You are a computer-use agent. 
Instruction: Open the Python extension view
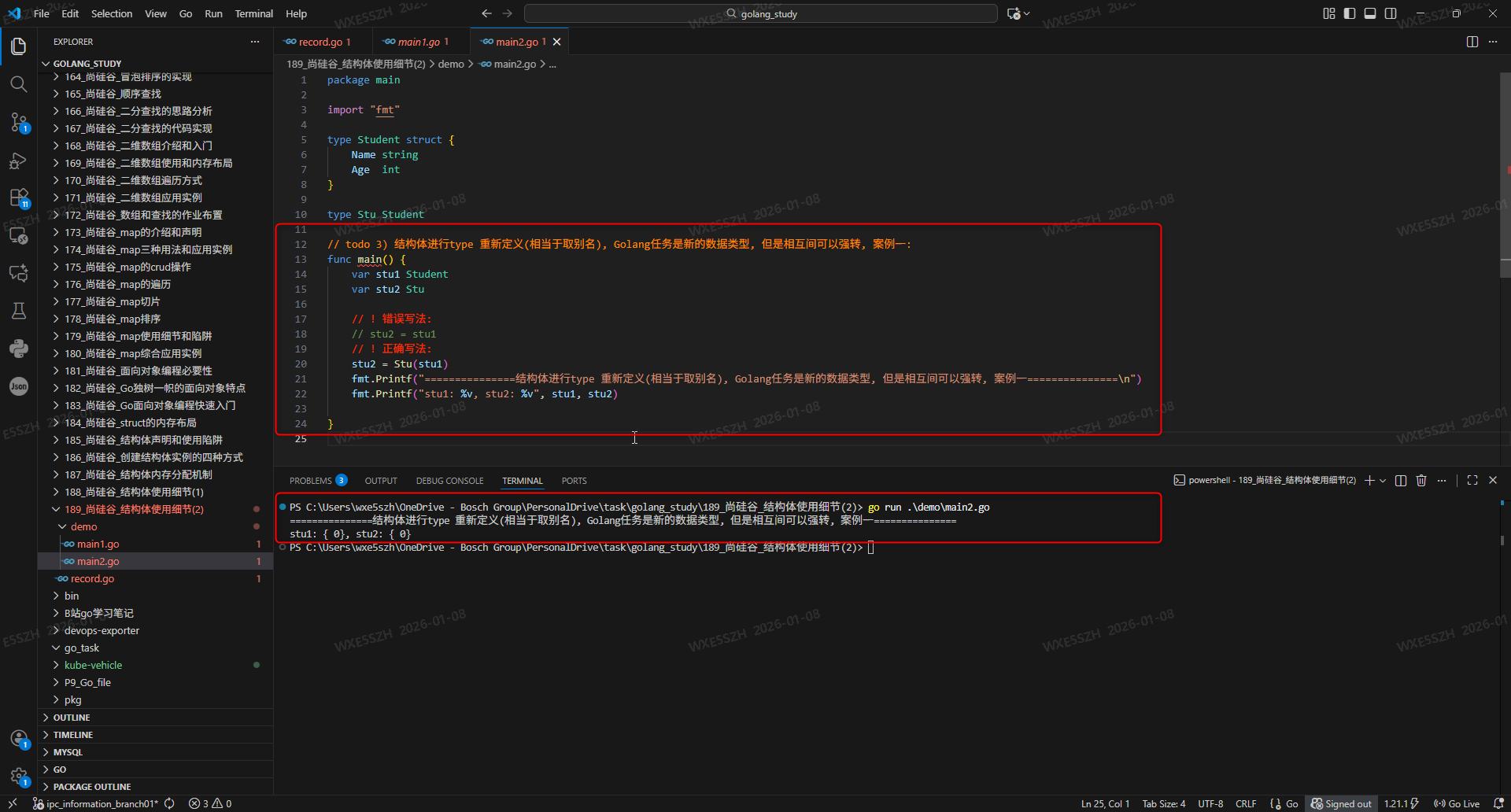pos(19,349)
